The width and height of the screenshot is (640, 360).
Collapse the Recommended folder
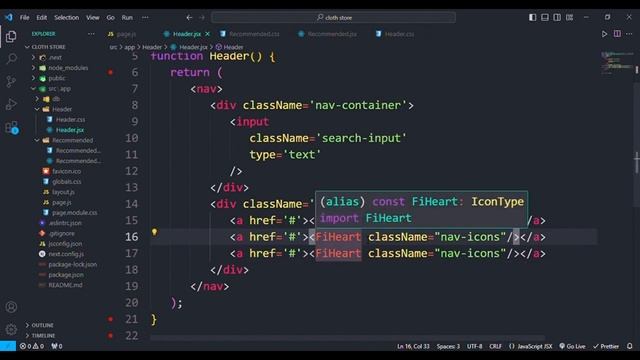pyautogui.click(x=37, y=140)
